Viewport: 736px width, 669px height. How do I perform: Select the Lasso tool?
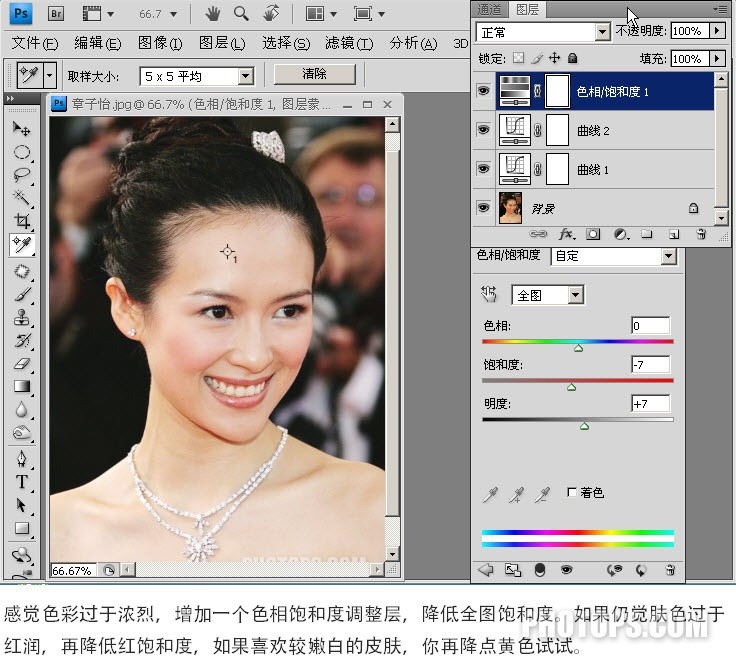point(21,175)
